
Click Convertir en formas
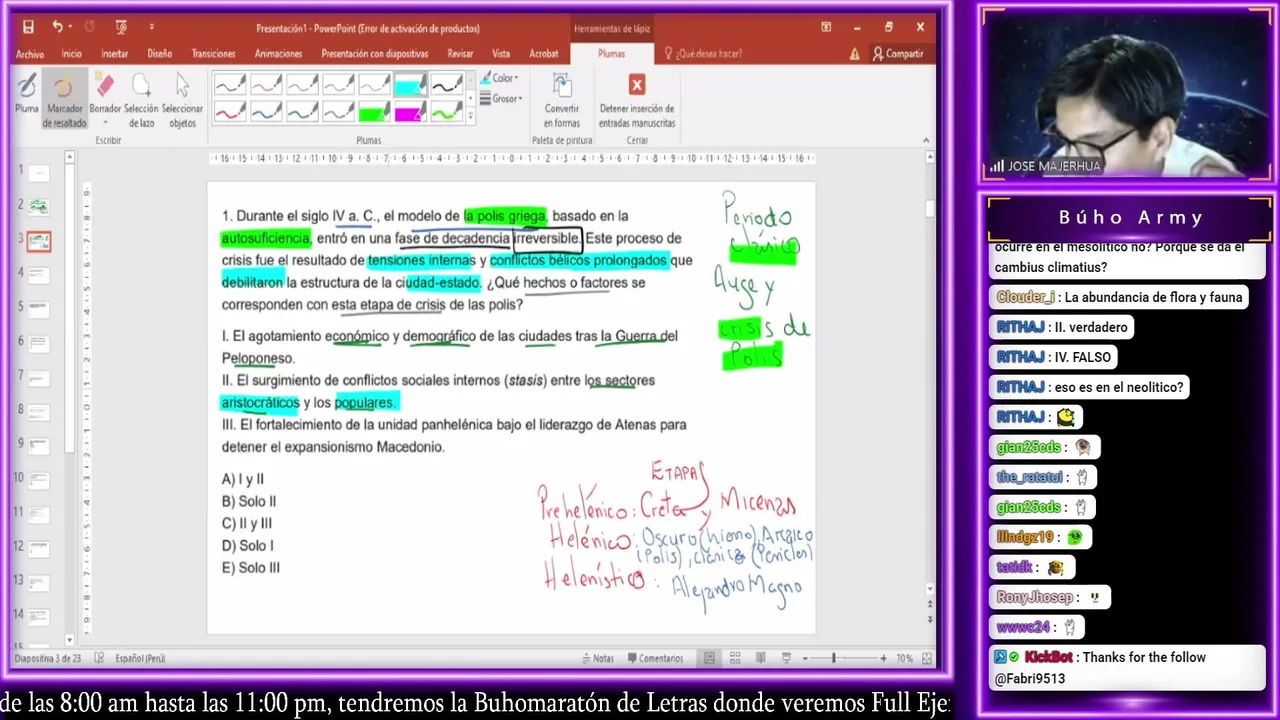point(562,100)
